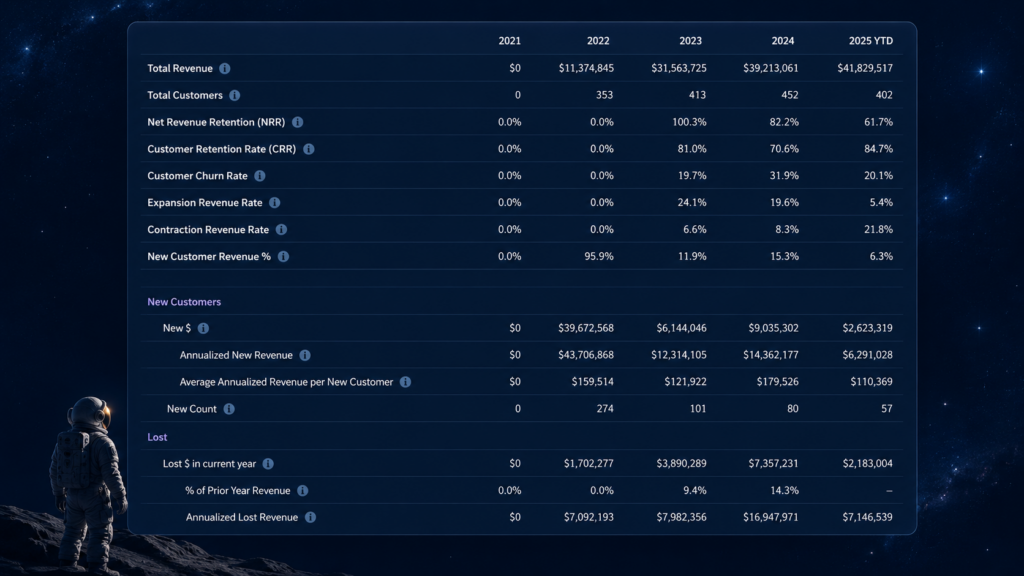Click the 21.8% contraction rate value
This screenshot has width=1024, height=576.
pyautogui.click(x=878, y=229)
